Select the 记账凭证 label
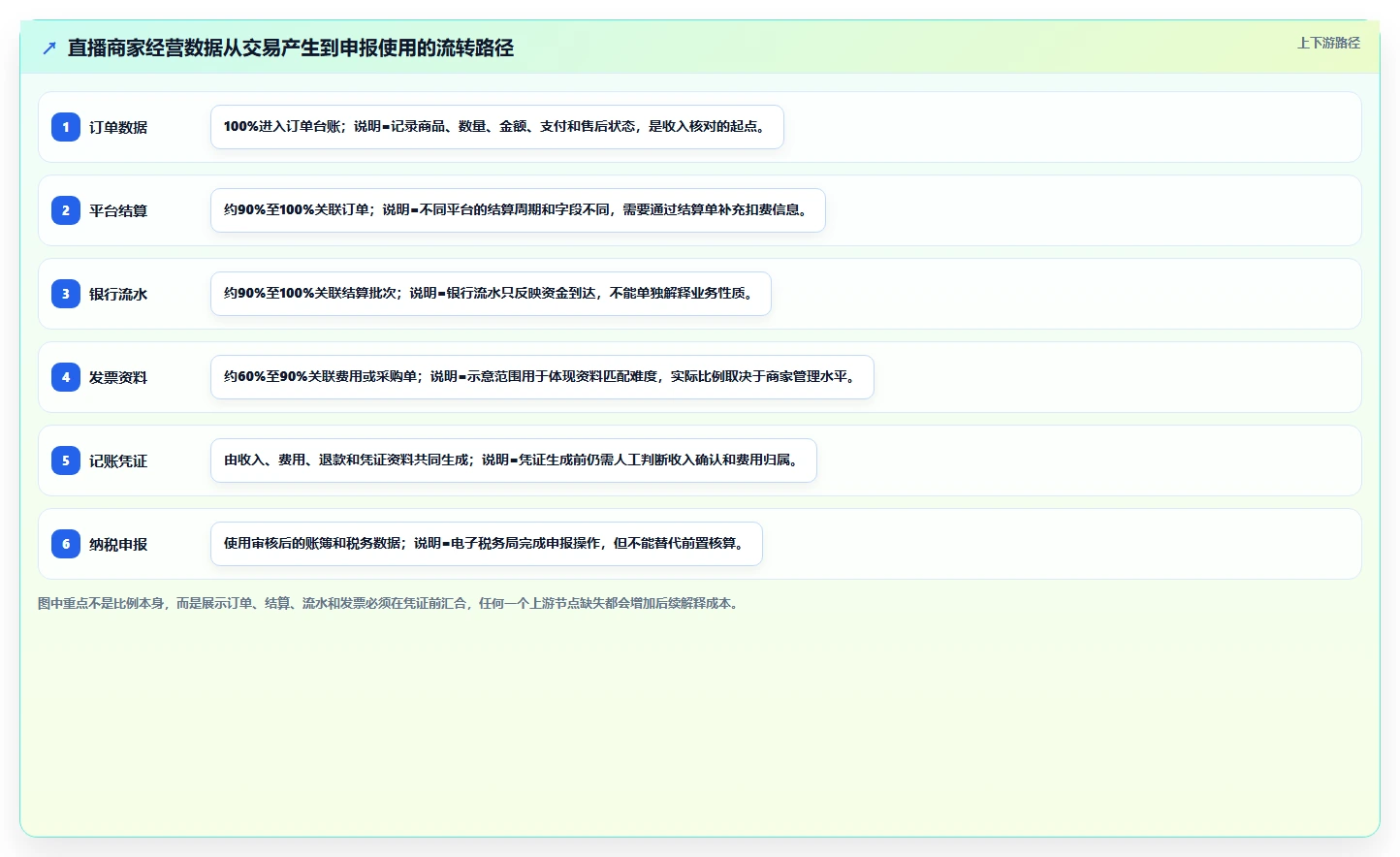Image resolution: width=1400 pixels, height=857 pixels. click(x=118, y=460)
